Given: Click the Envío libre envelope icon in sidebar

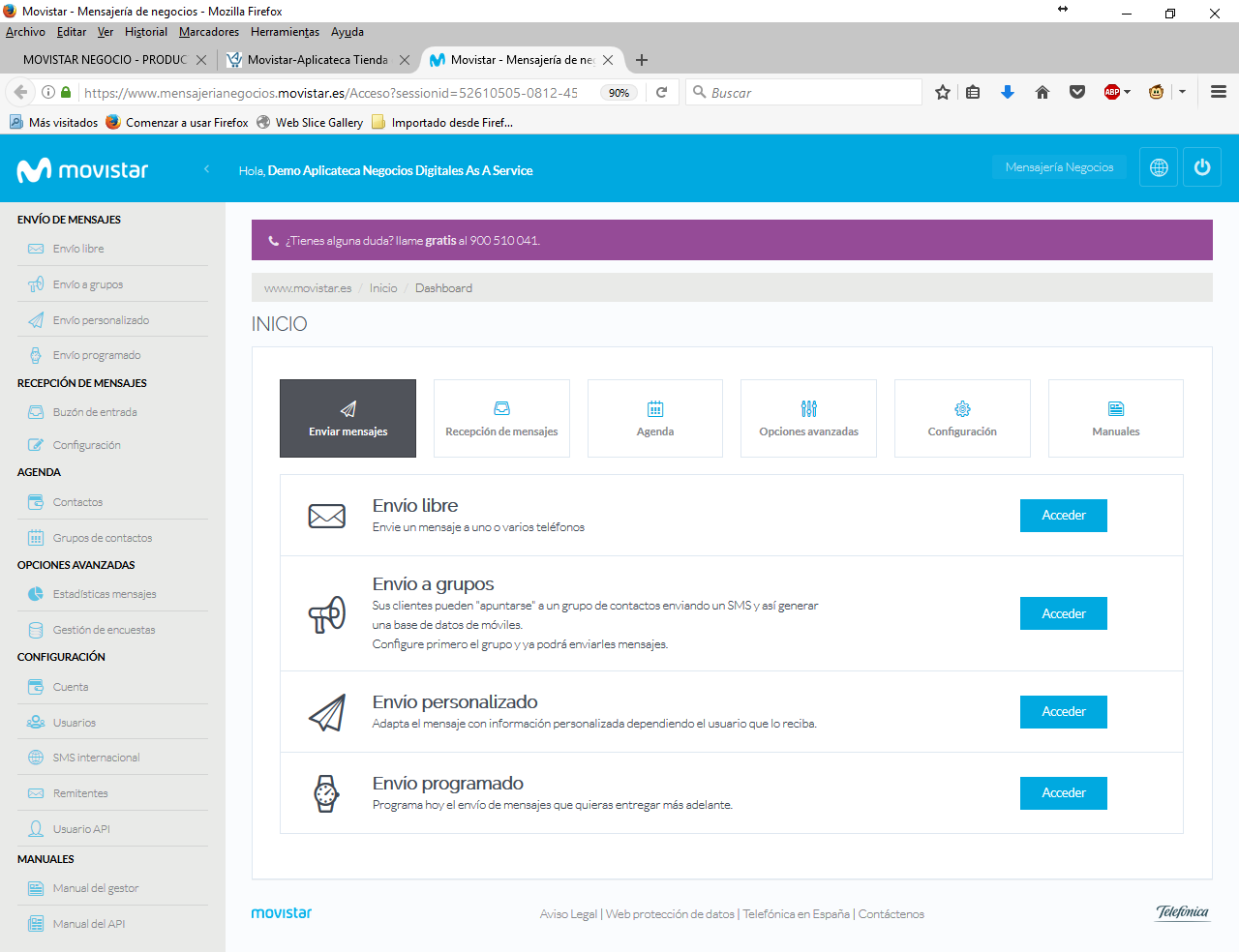Looking at the screenshot, I should (x=36, y=249).
